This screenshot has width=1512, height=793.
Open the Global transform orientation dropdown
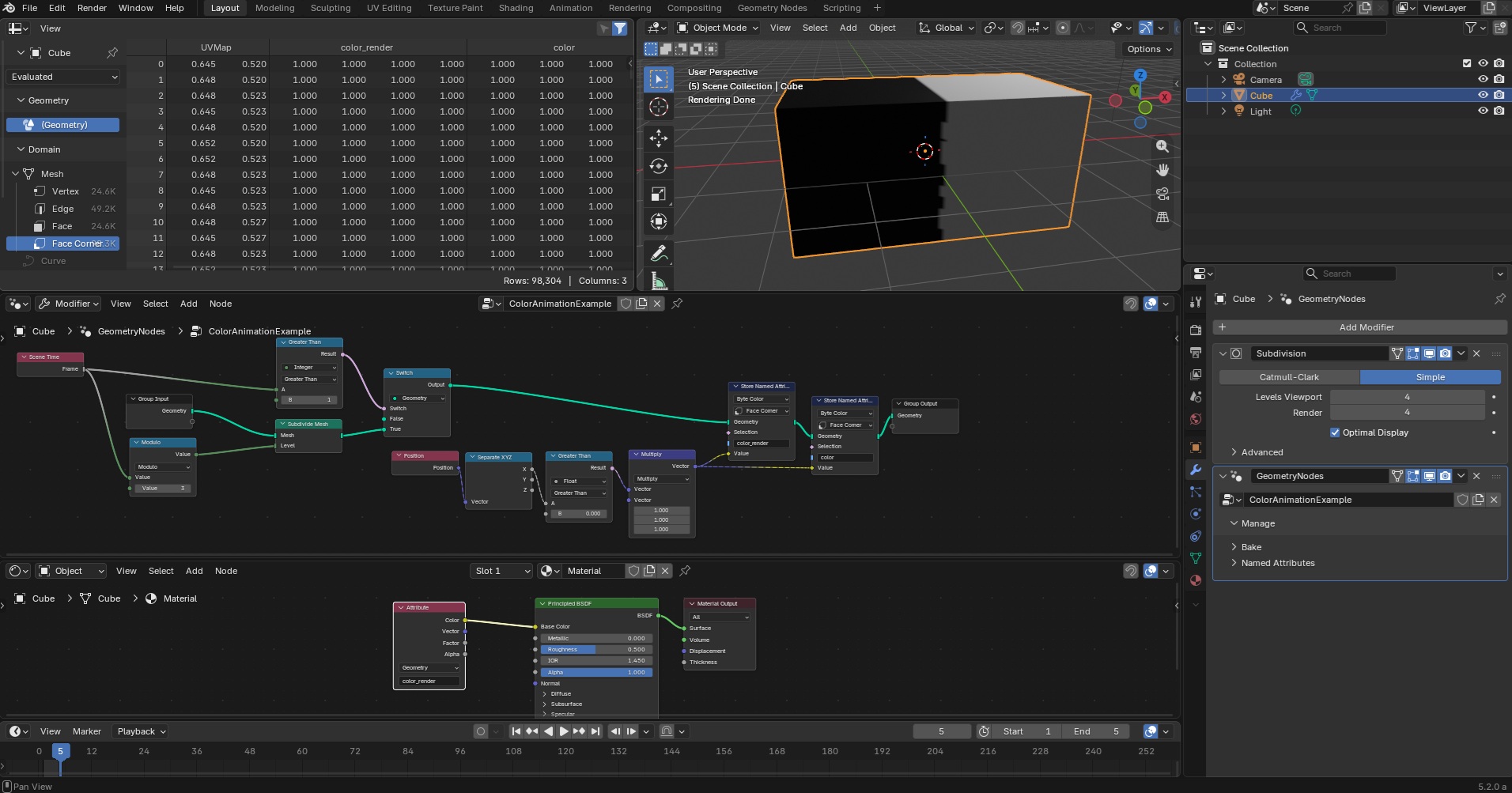tap(947, 28)
